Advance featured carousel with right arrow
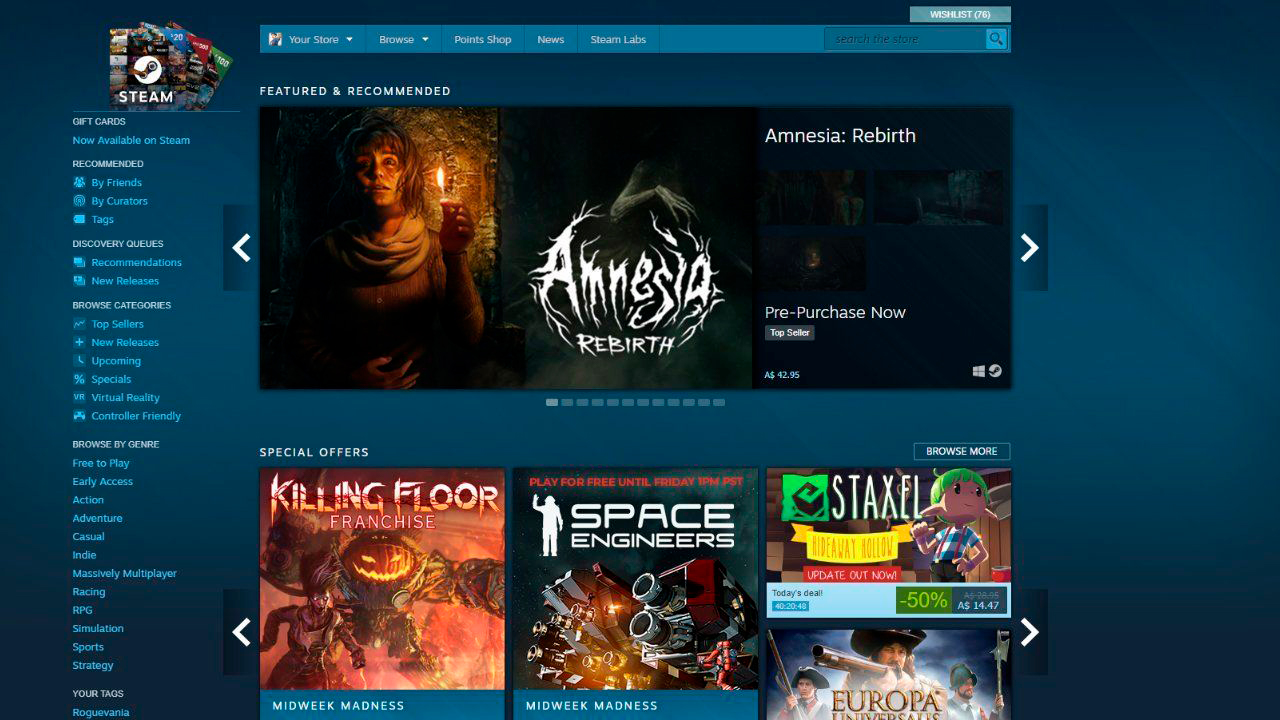This screenshot has height=720, width=1280. coord(1030,248)
